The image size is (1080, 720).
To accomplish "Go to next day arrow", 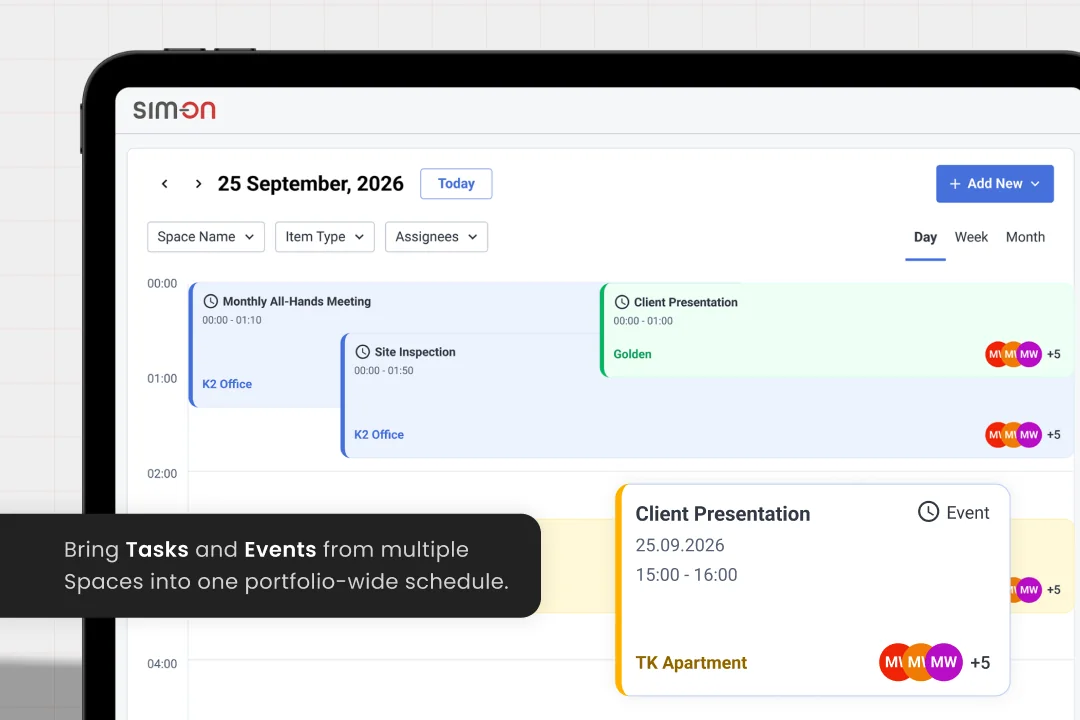I will 198,184.
